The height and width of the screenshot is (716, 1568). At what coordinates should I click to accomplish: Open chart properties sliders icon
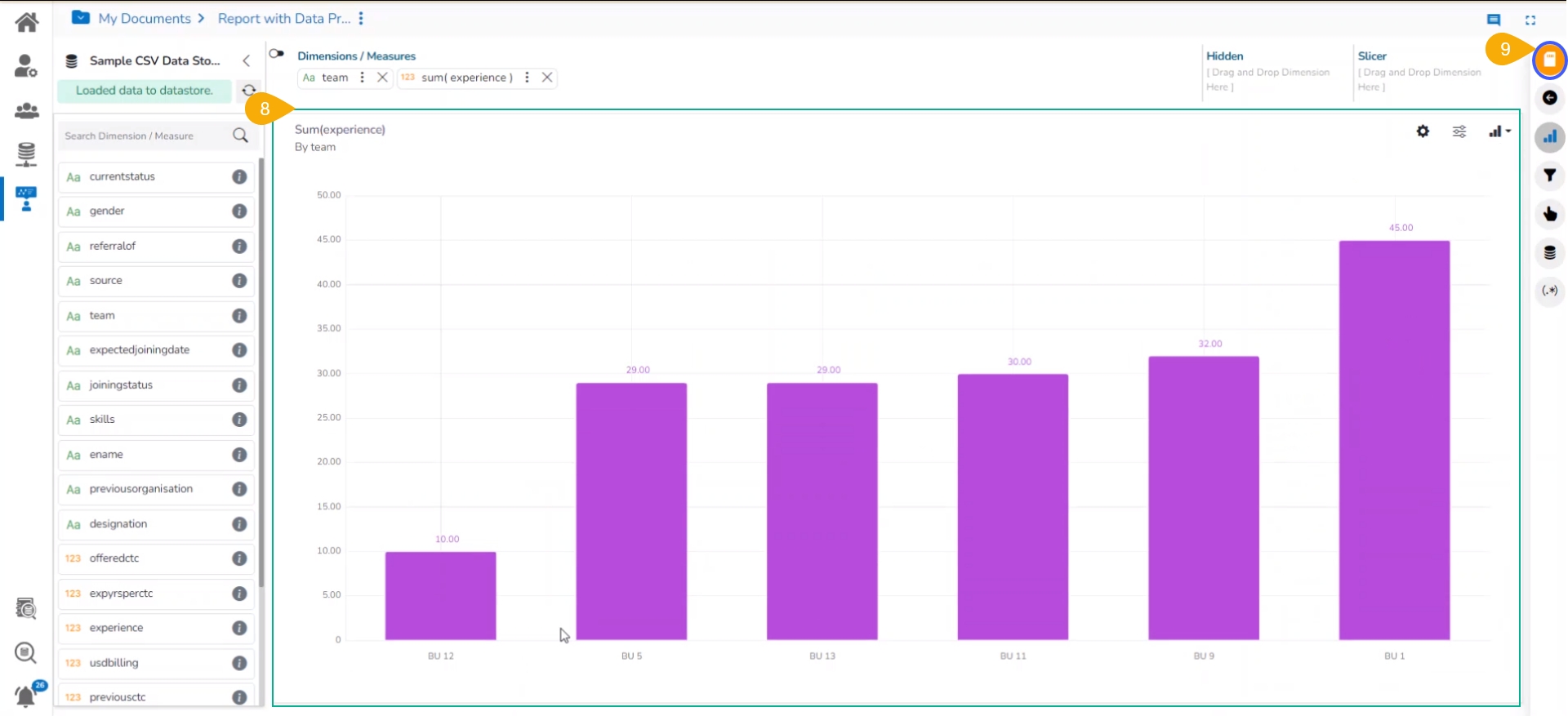(1459, 131)
